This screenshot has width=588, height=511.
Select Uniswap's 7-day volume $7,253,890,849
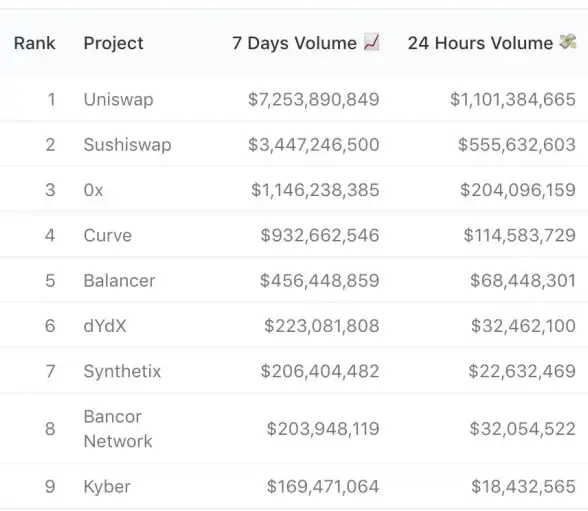314,100
